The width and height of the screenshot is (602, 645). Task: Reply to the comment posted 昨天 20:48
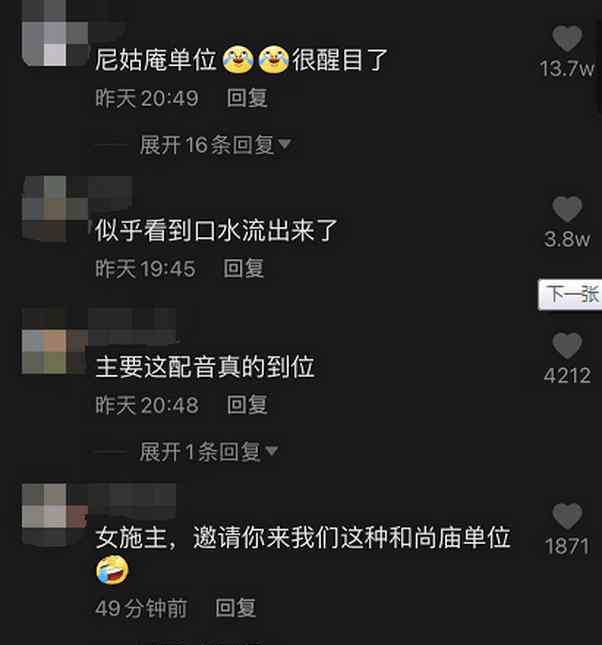247,405
